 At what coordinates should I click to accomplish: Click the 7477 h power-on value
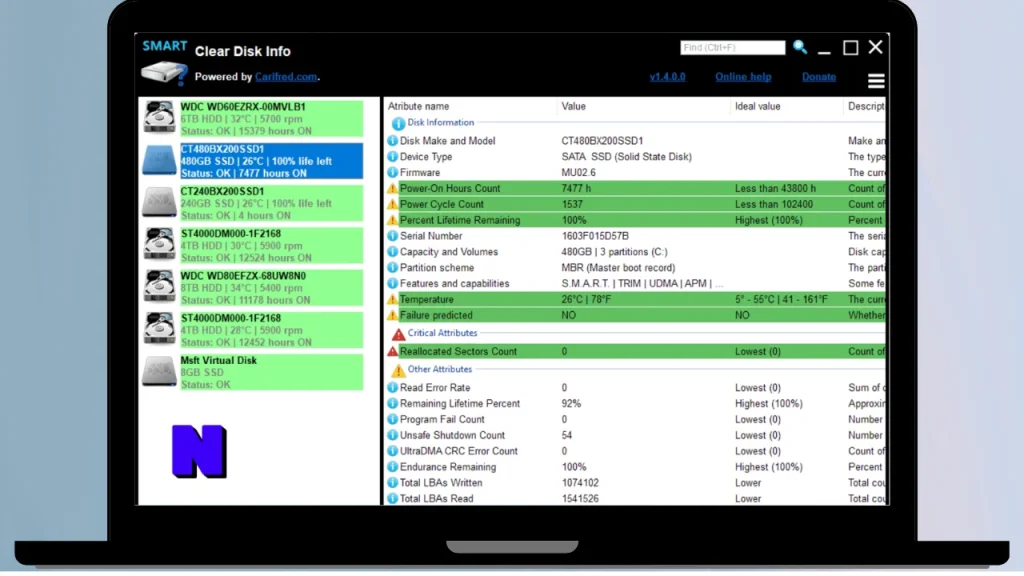coord(576,188)
